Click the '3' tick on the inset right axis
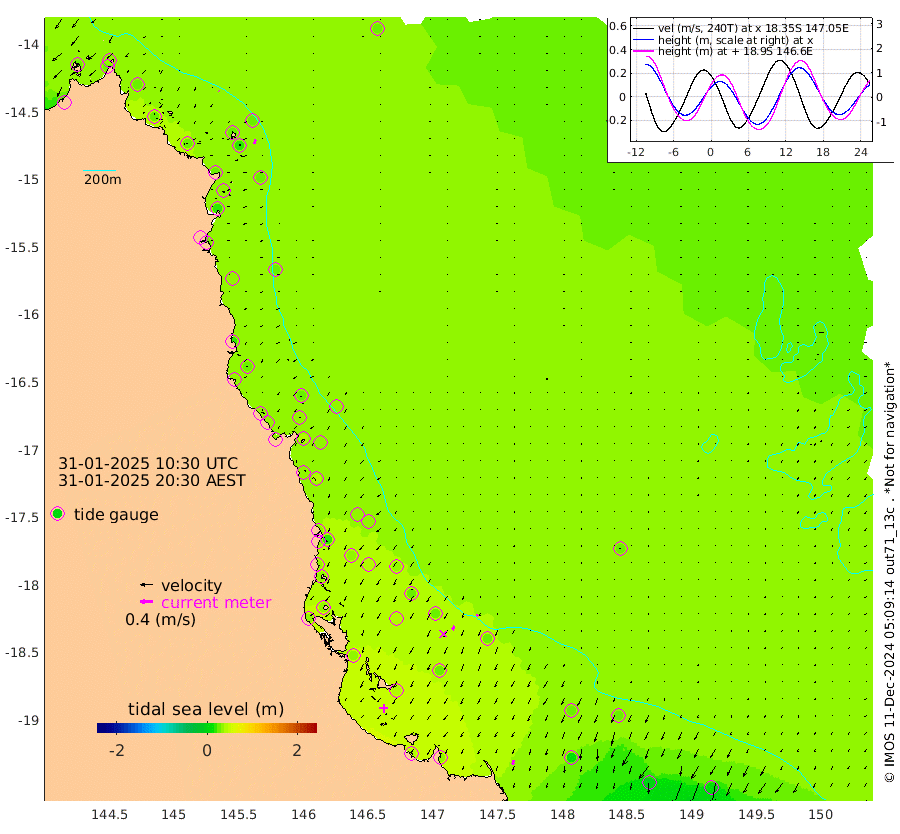 (x=879, y=24)
